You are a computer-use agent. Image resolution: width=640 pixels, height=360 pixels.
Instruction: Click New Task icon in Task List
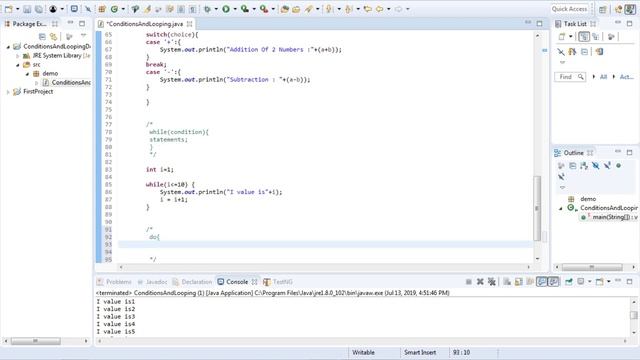click(x=562, y=37)
